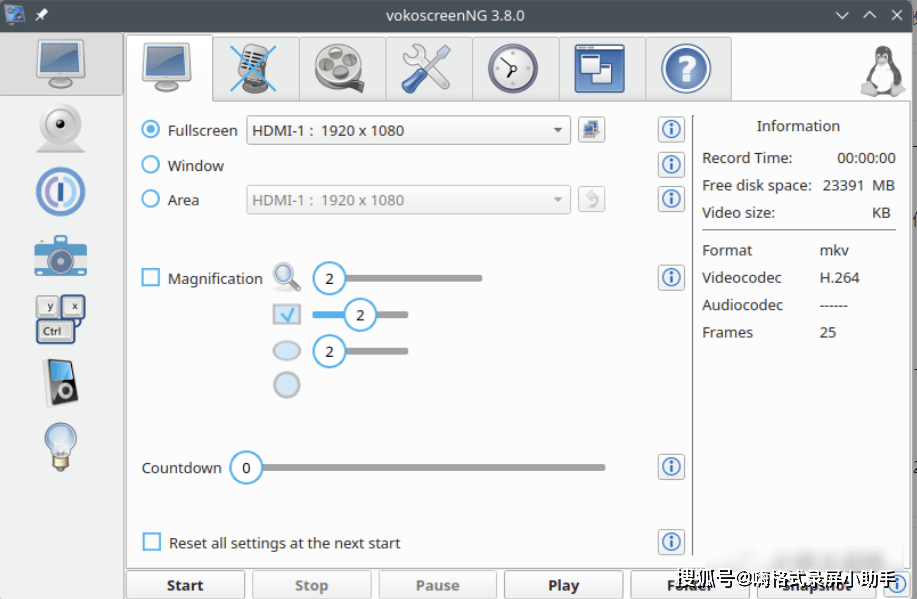Click the Record Time value 00:00:00
This screenshot has height=599, width=917.
click(x=866, y=158)
